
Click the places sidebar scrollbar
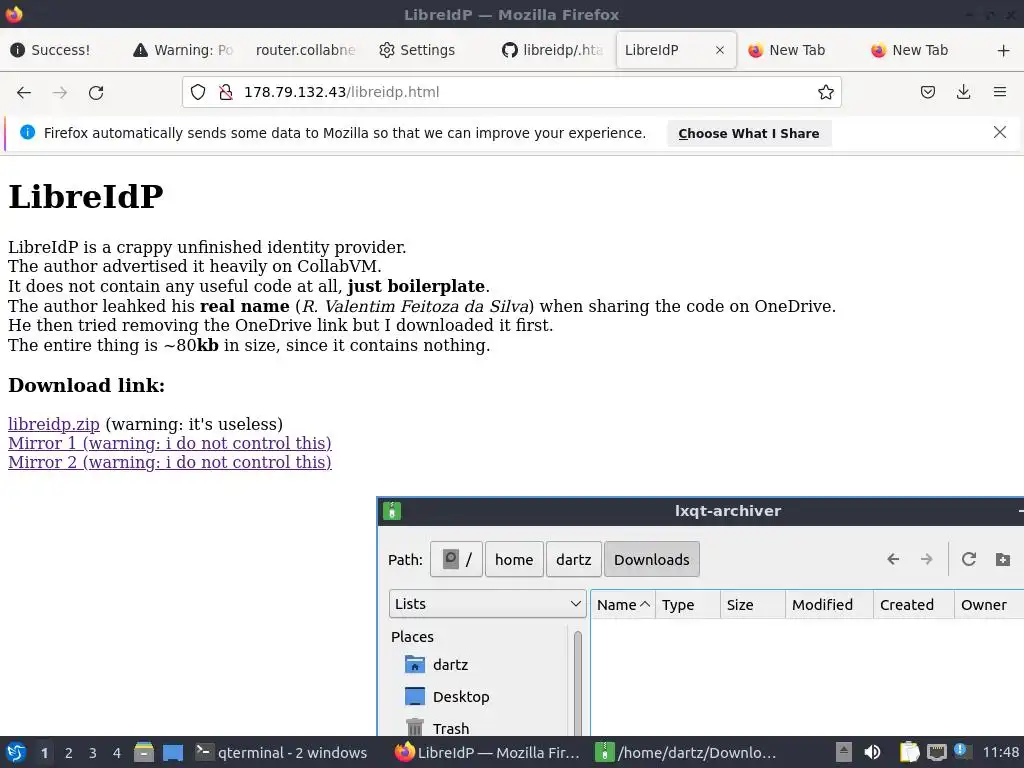pyautogui.click(x=578, y=682)
